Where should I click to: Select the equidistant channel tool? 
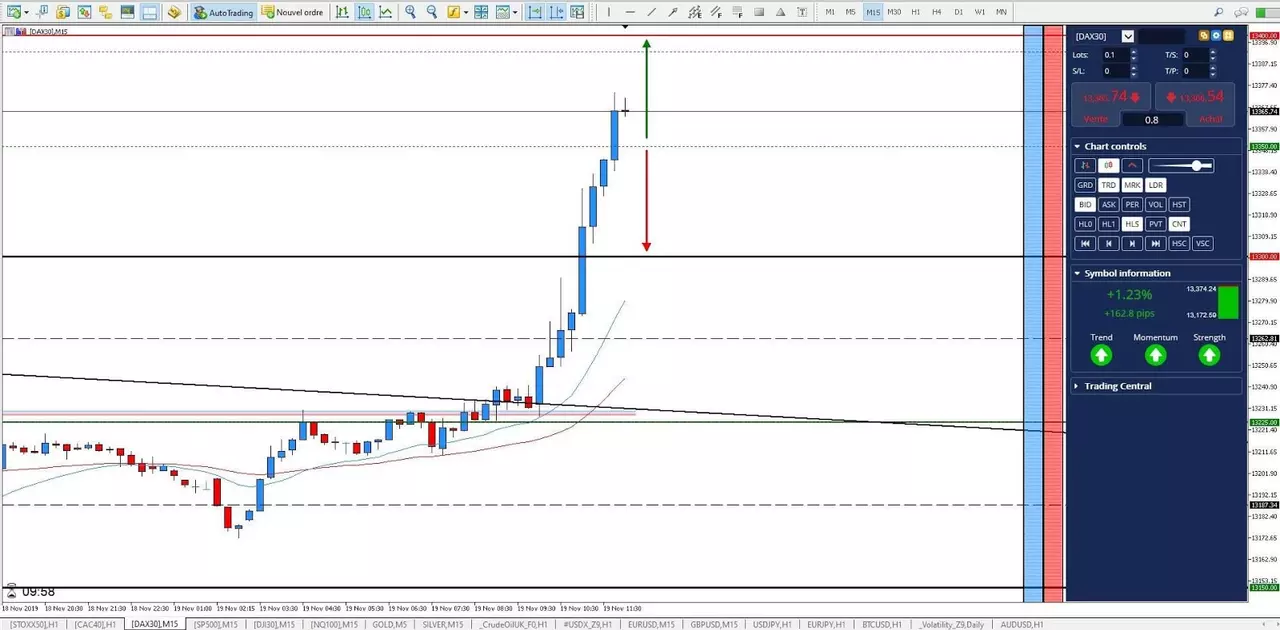point(695,12)
